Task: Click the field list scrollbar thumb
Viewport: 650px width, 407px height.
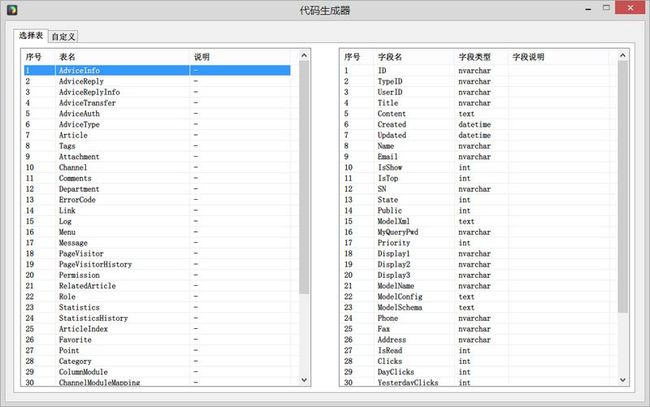Action: [x=623, y=187]
